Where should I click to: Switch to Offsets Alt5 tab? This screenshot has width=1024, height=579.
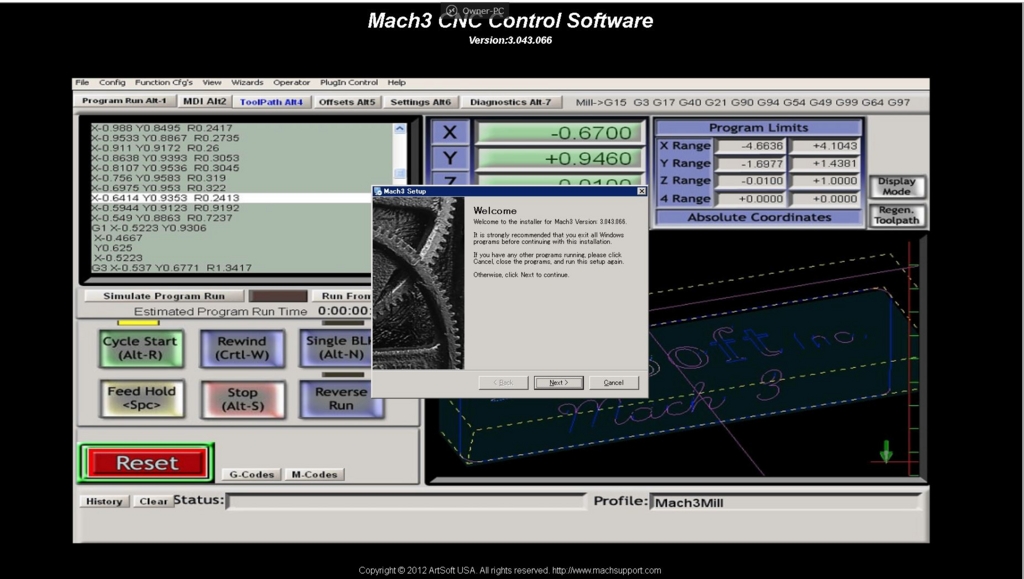[347, 102]
